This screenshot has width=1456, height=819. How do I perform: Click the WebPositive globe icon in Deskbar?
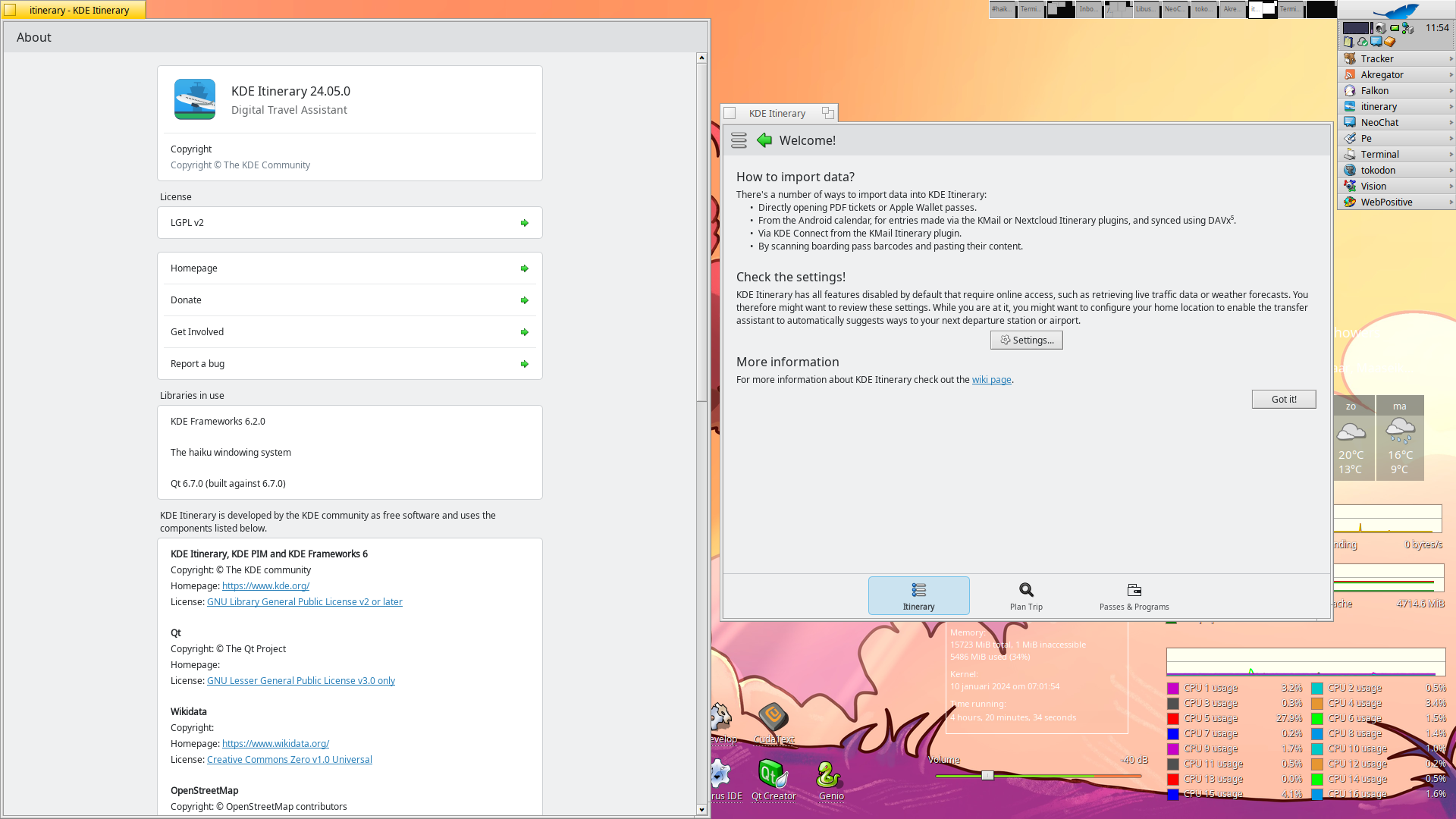1350,202
